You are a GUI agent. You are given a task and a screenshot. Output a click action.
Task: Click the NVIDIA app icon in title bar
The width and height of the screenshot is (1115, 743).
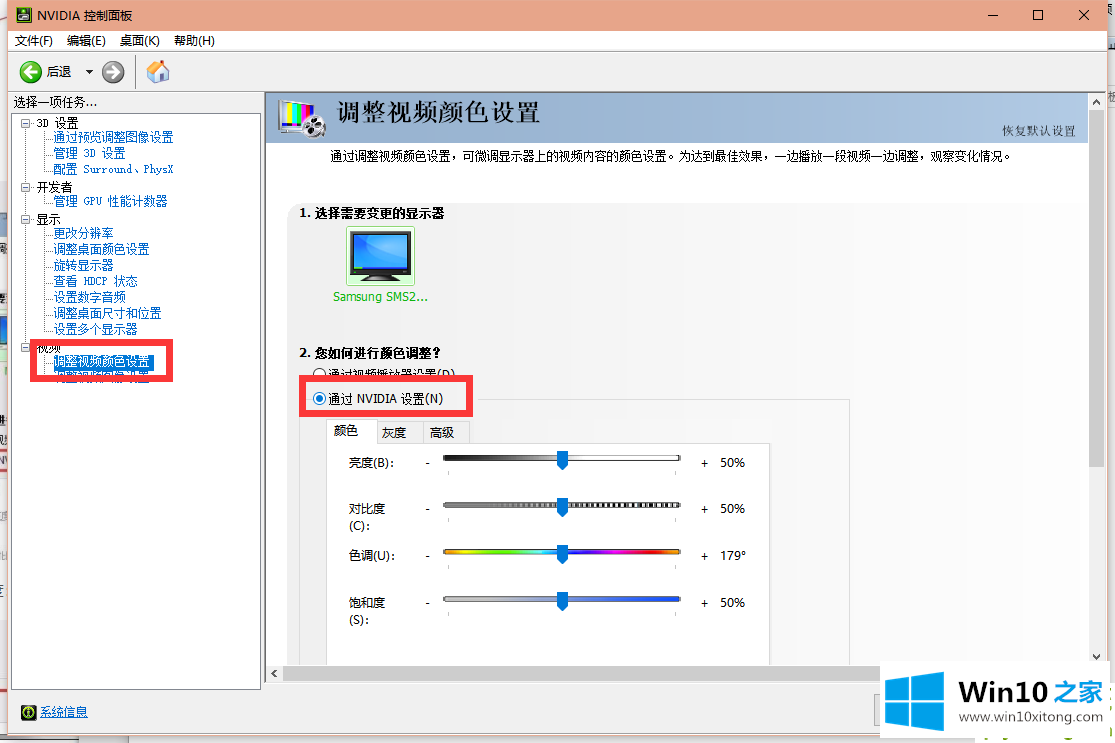[23, 15]
